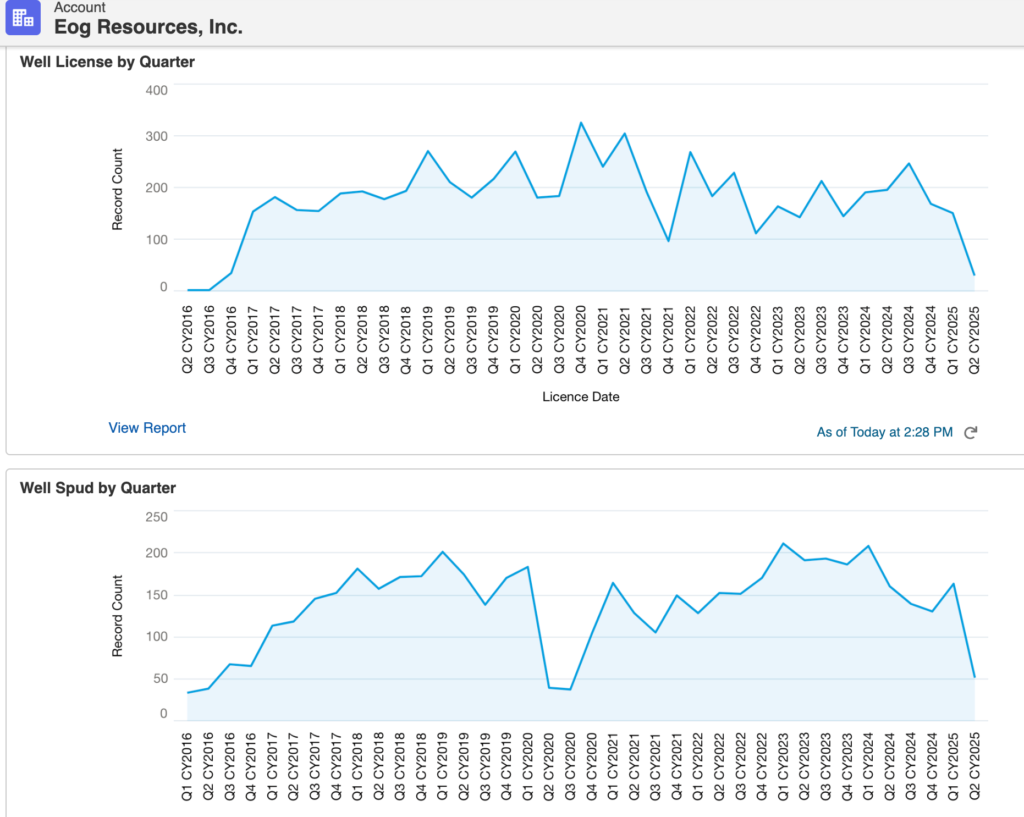Click the Well Spud by Quarter heading
Image resolution: width=1024 pixels, height=817 pixels.
coord(98,488)
